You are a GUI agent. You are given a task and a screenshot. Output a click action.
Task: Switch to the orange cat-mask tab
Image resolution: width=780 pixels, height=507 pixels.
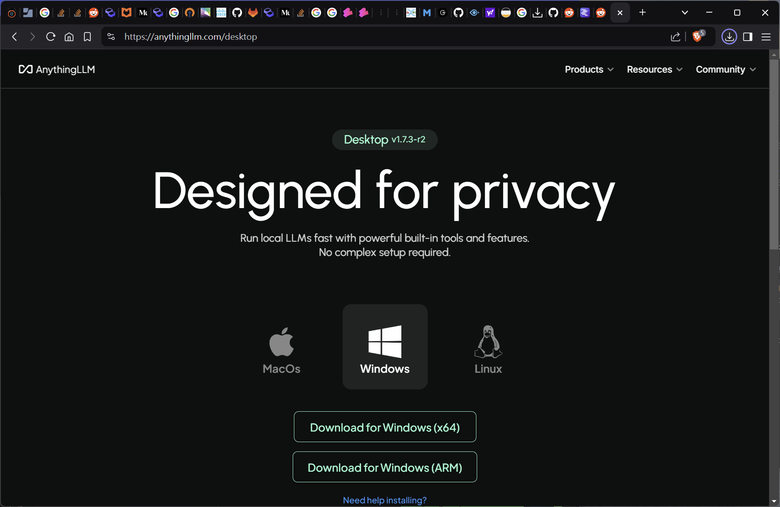tap(126, 13)
